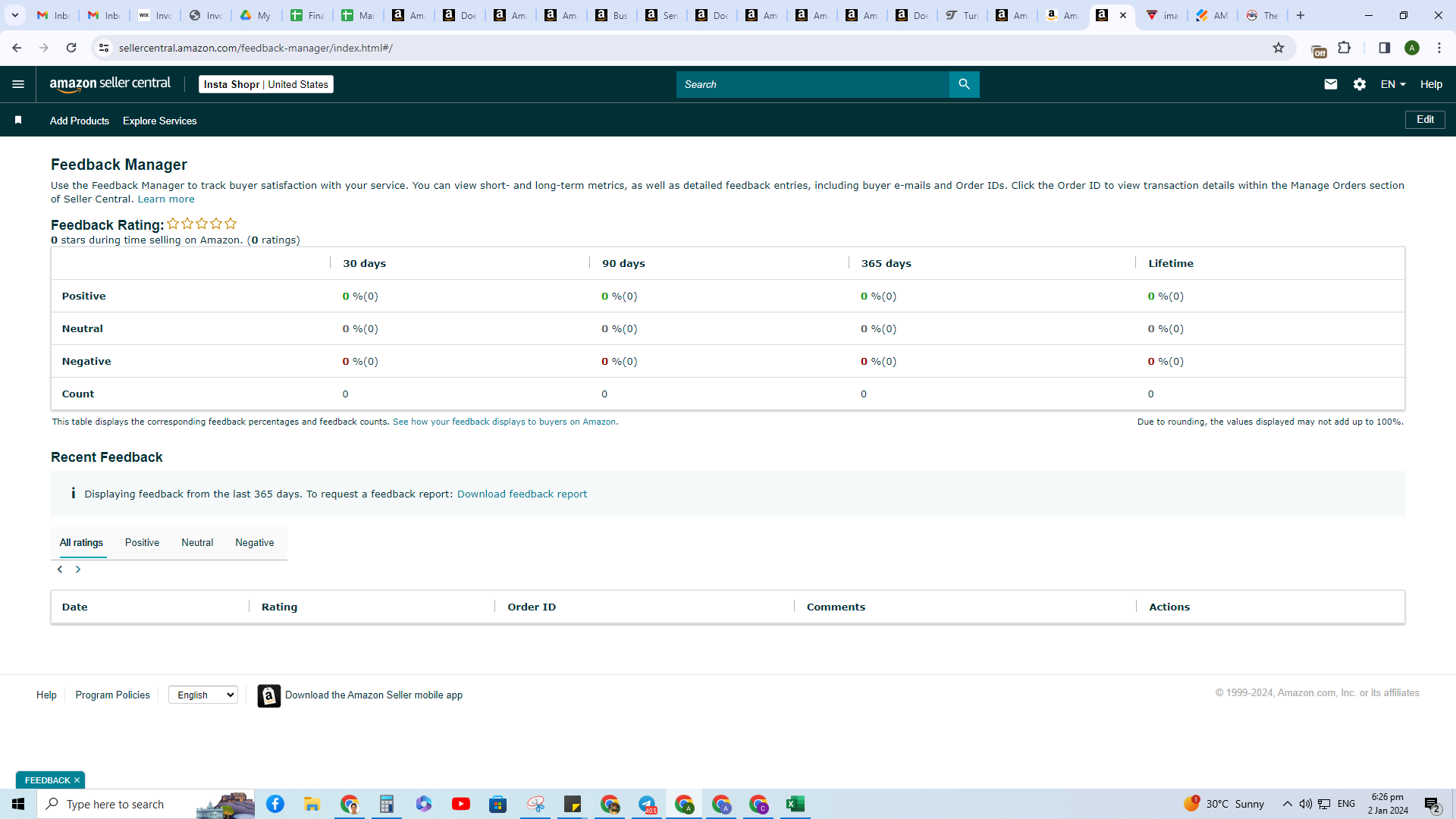Open the tab search dropdown arrow

click(x=15, y=15)
